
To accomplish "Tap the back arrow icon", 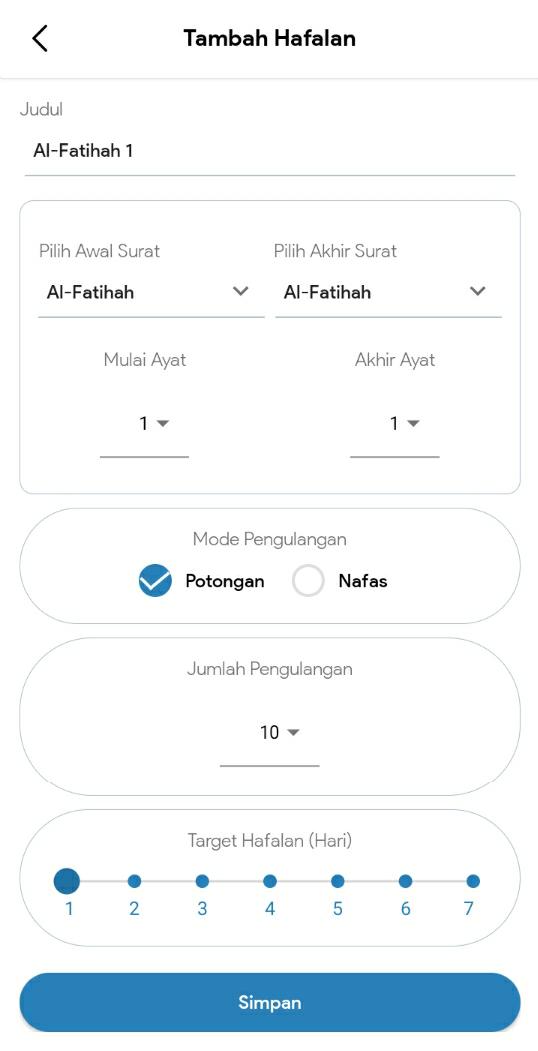I will pyautogui.click(x=40, y=38).
